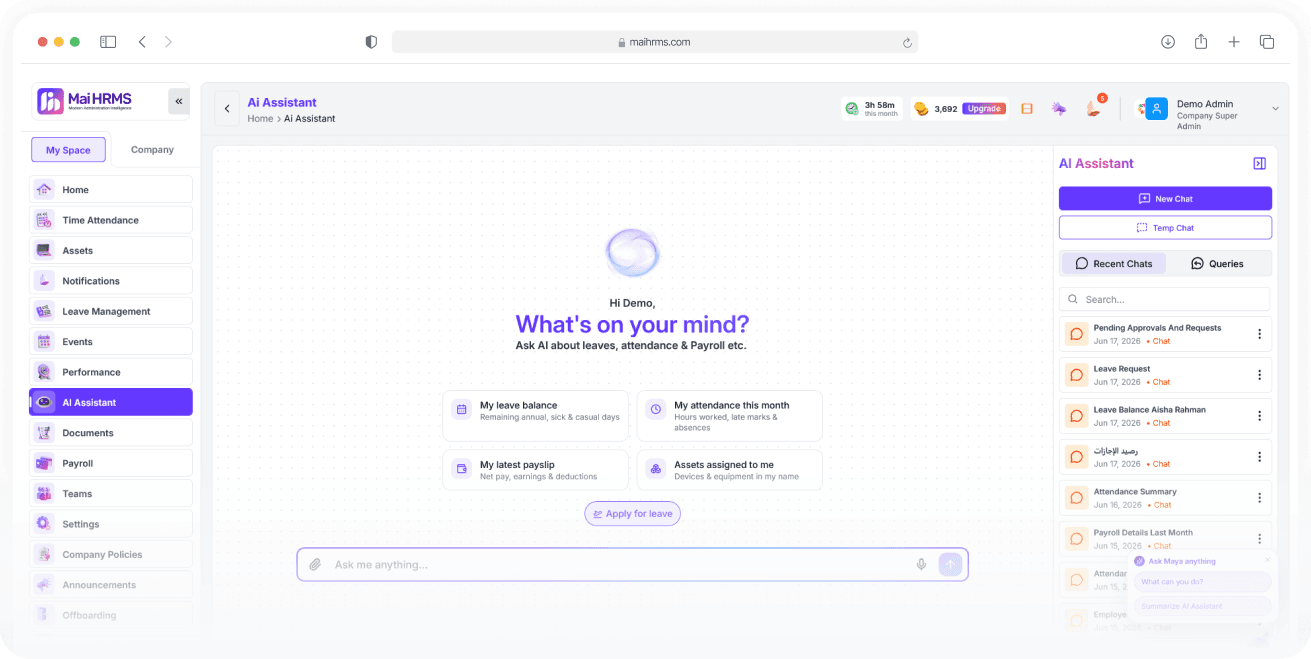Click the purple sparkle icon in header
Screen dimensions: 1311x659
(1058, 109)
